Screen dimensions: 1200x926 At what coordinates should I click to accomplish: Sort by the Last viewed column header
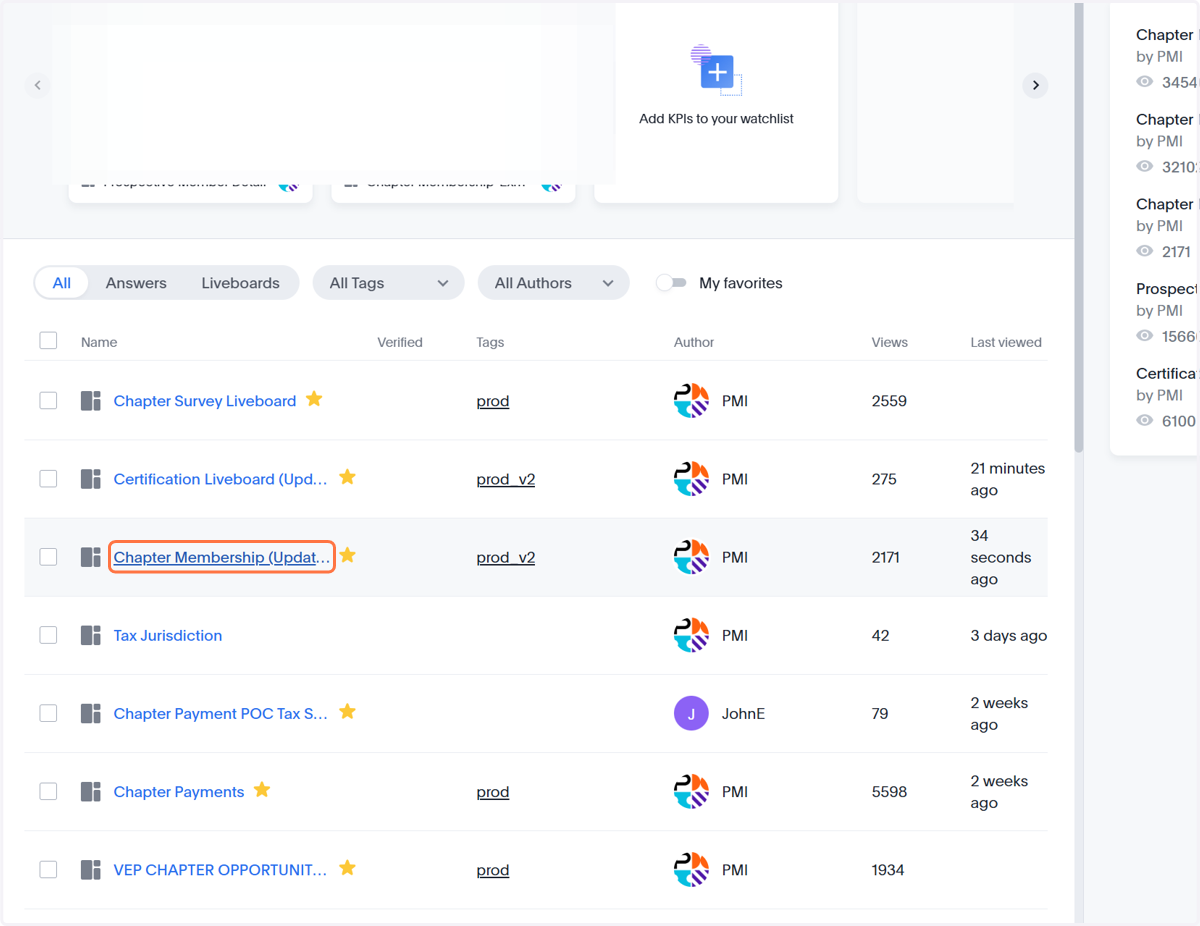(1006, 342)
